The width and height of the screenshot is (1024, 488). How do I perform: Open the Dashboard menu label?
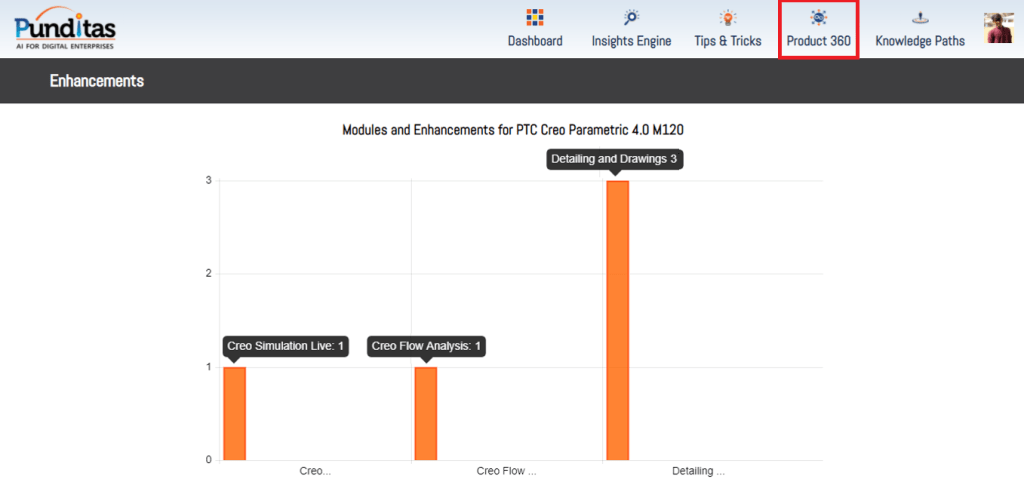[x=535, y=41]
